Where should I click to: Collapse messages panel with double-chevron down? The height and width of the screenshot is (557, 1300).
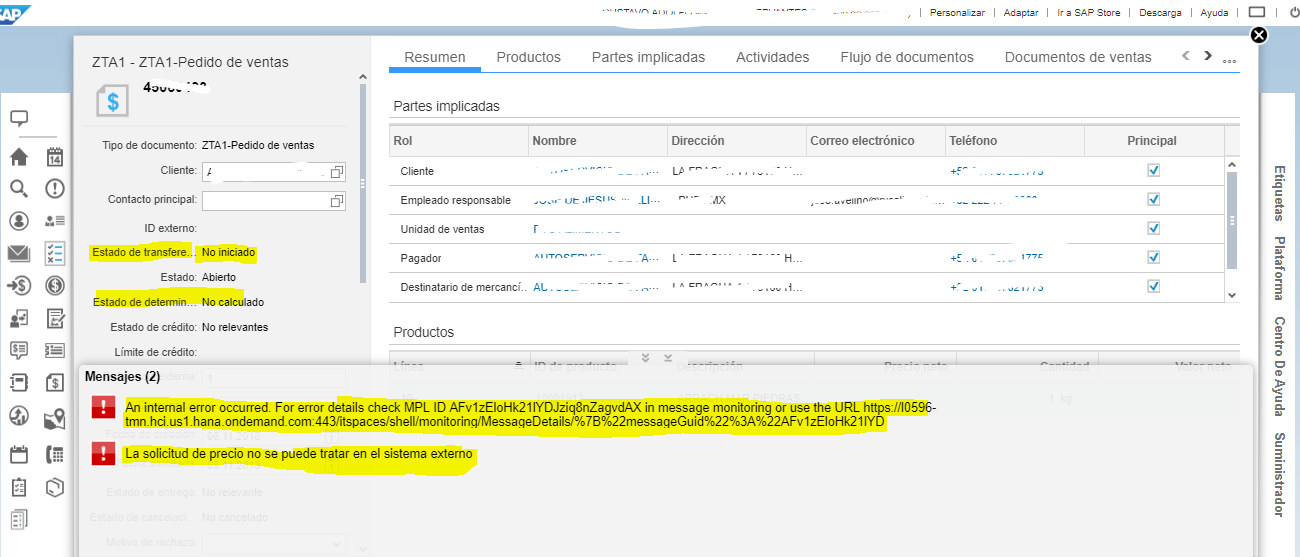[645, 358]
